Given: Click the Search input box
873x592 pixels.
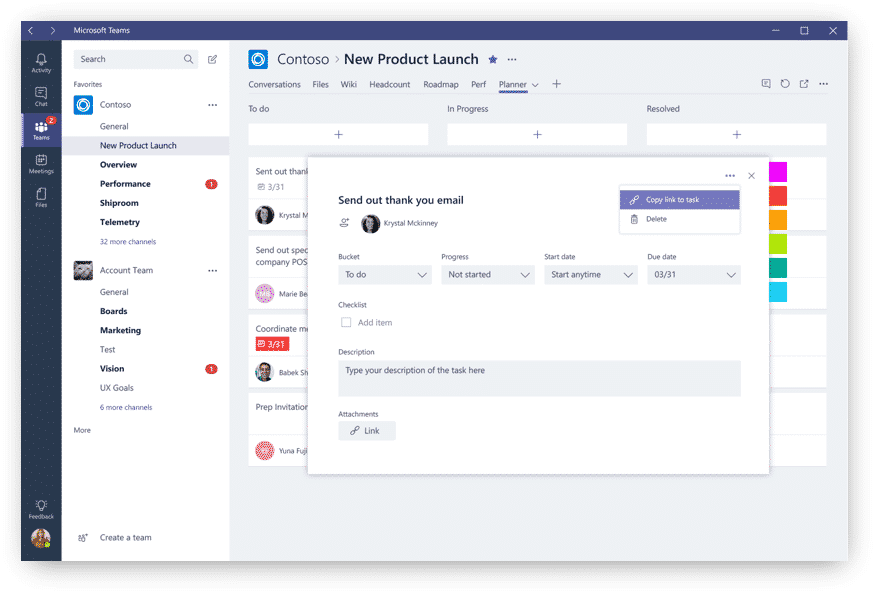Looking at the screenshot, I should [x=135, y=59].
